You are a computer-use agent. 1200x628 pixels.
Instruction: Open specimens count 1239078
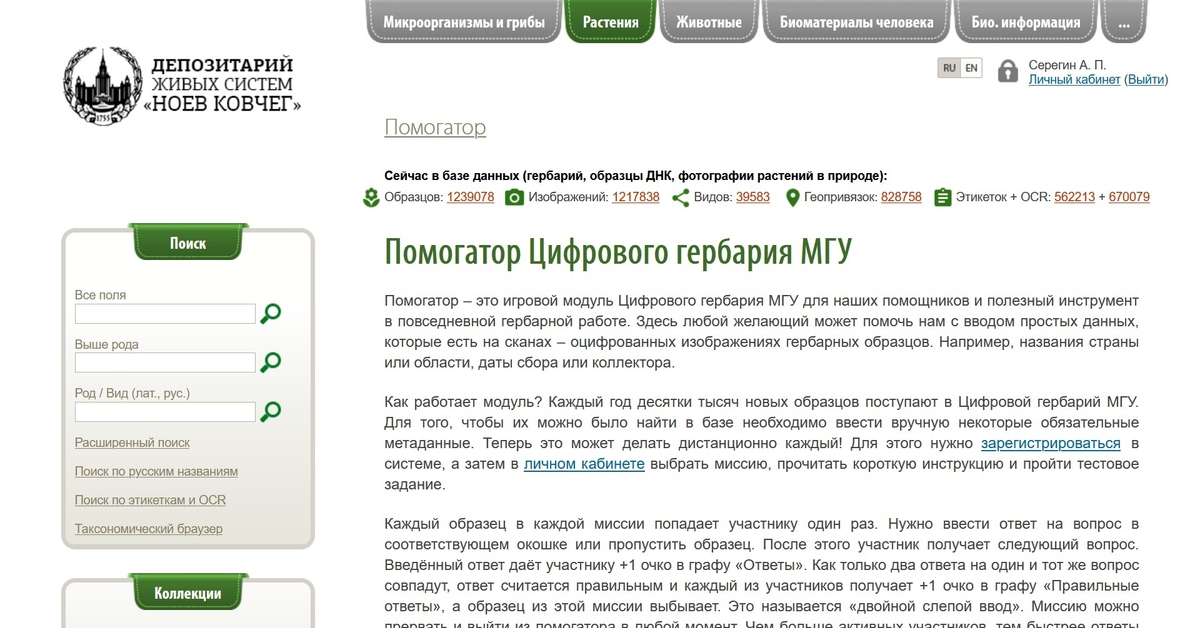click(470, 197)
